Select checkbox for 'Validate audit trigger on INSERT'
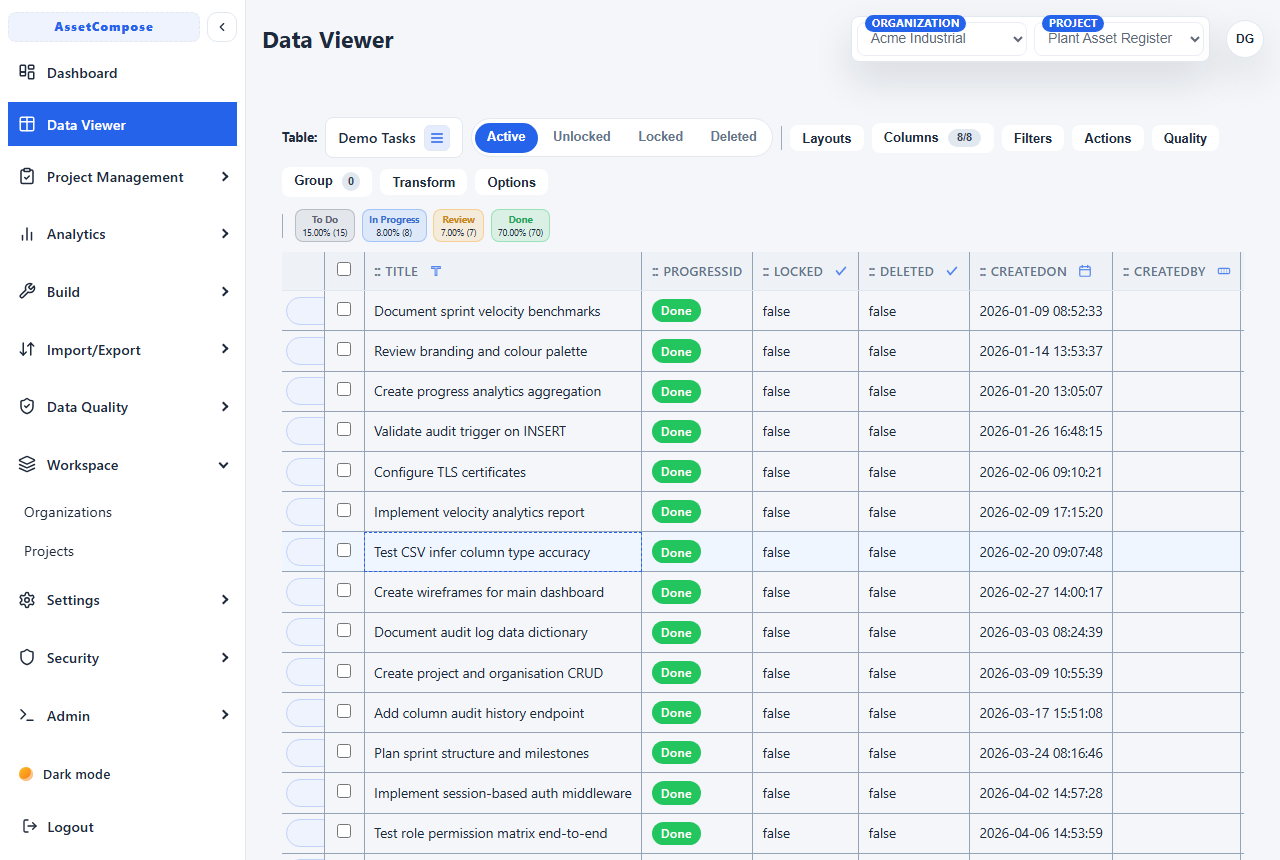Viewport: 1280px width, 860px height. 344,429
